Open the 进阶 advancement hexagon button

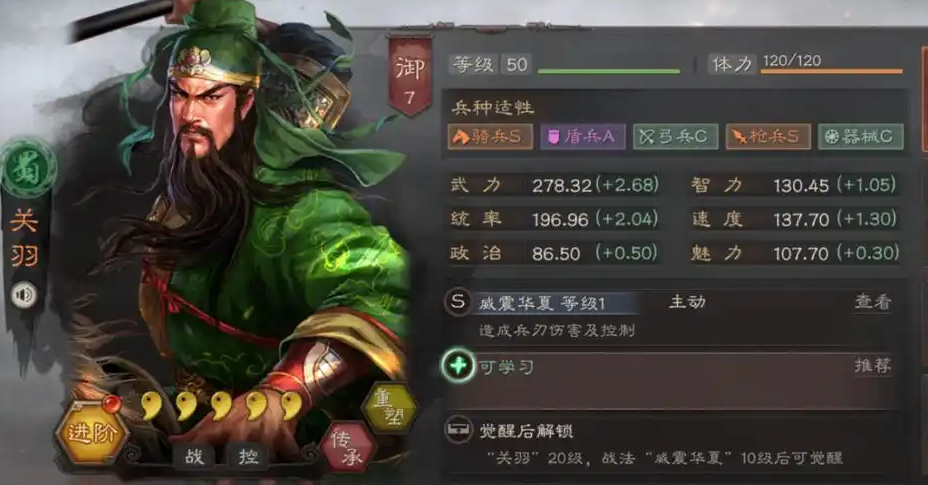(x=92, y=433)
